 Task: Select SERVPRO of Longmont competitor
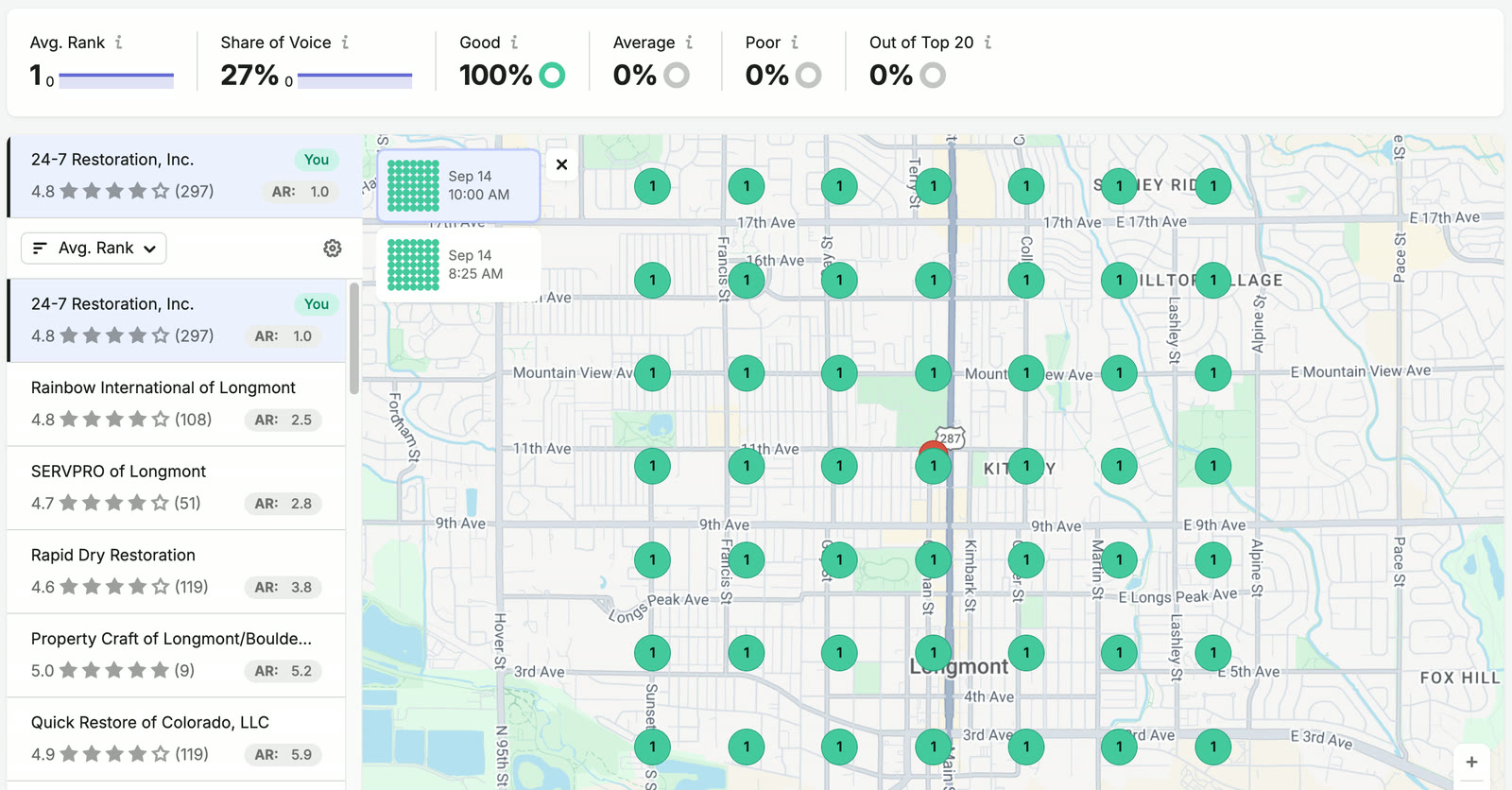pyautogui.click(x=177, y=488)
